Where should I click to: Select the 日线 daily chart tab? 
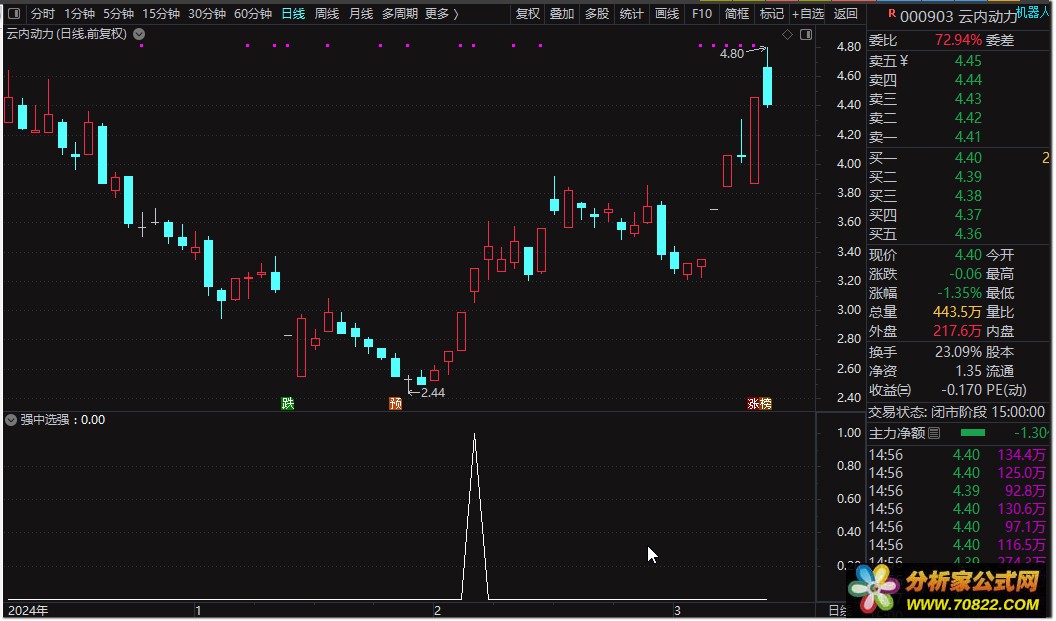(x=293, y=13)
